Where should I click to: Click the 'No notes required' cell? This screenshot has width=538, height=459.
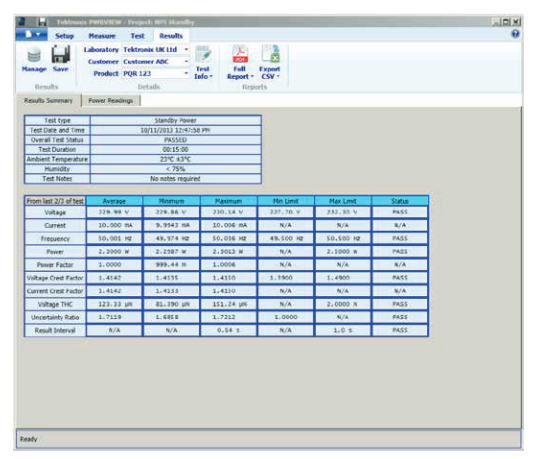176,178
